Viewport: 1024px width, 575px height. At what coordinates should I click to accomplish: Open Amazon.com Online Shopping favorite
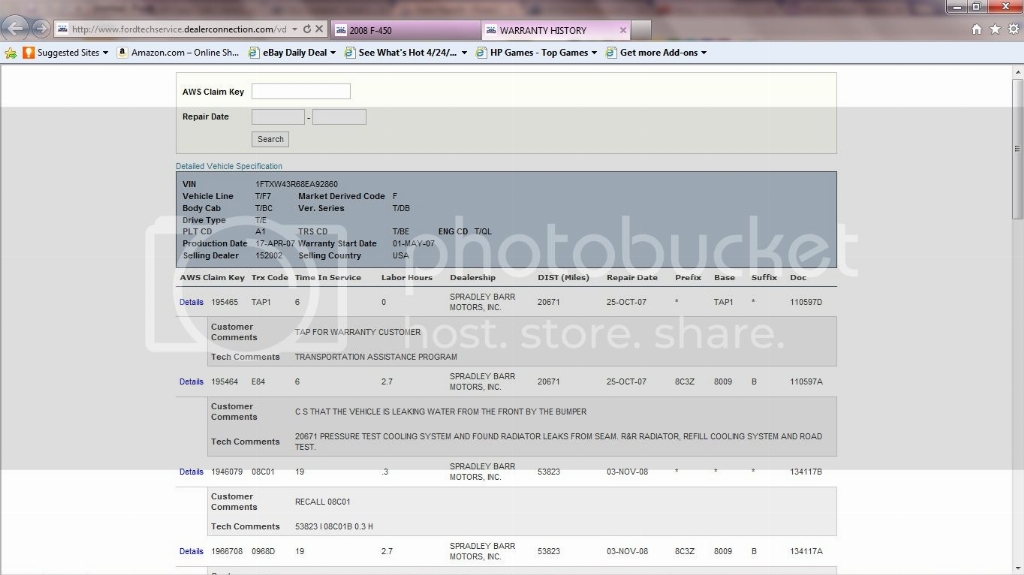point(178,53)
